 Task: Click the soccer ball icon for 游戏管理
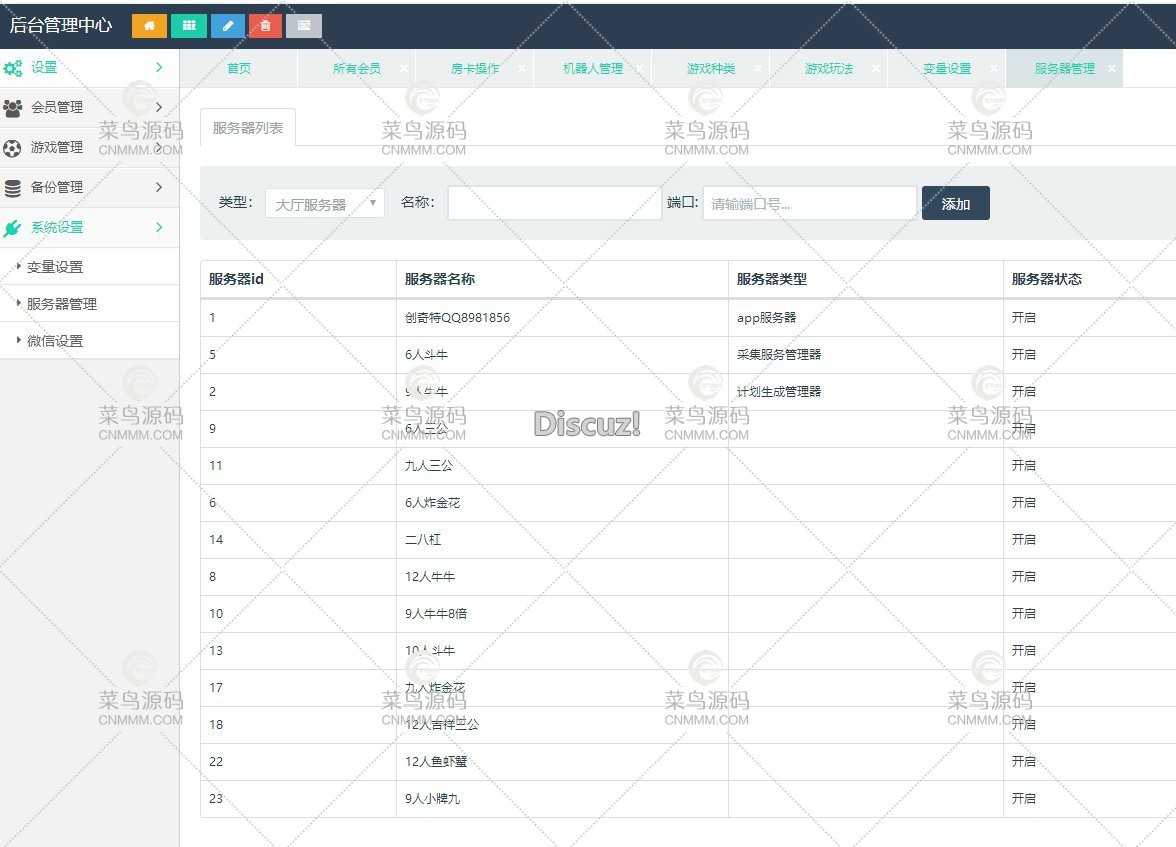click(x=13, y=148)
